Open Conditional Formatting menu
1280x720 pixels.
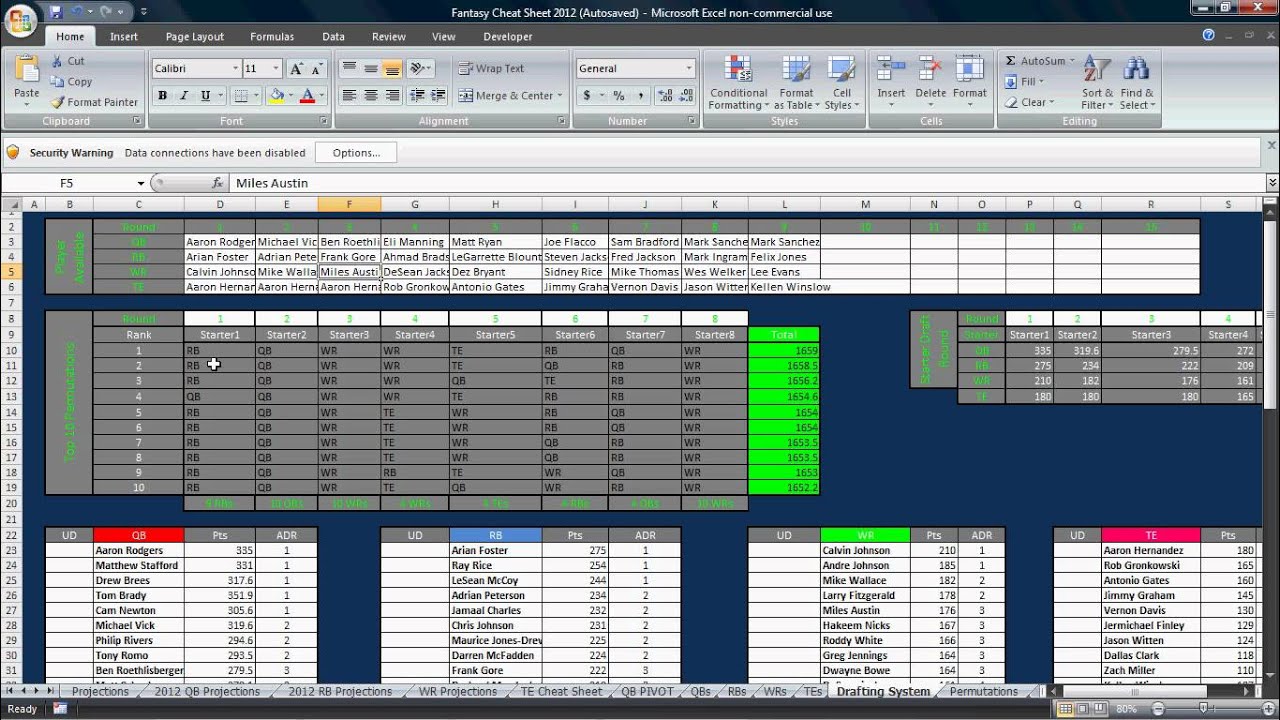coord(739,82)
